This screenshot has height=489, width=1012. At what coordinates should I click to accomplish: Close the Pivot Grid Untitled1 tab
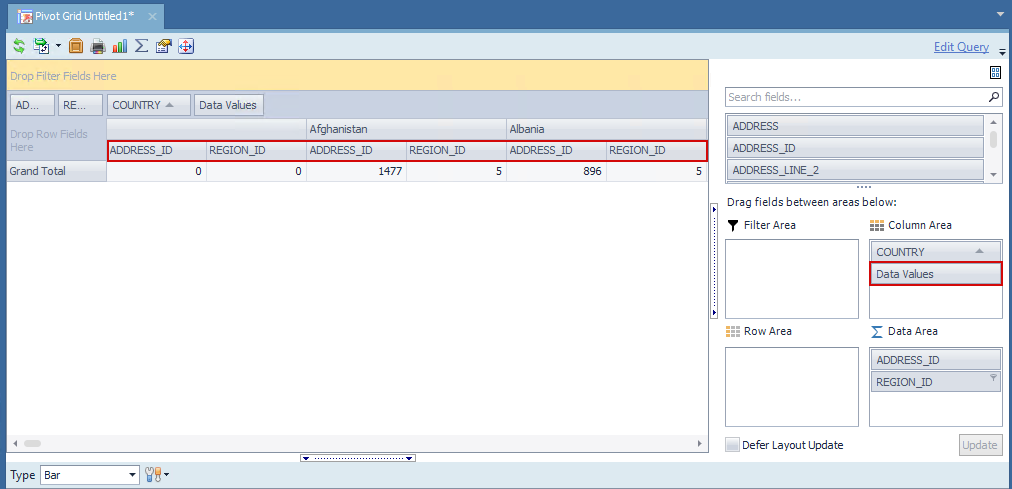[x=152, y=16]
